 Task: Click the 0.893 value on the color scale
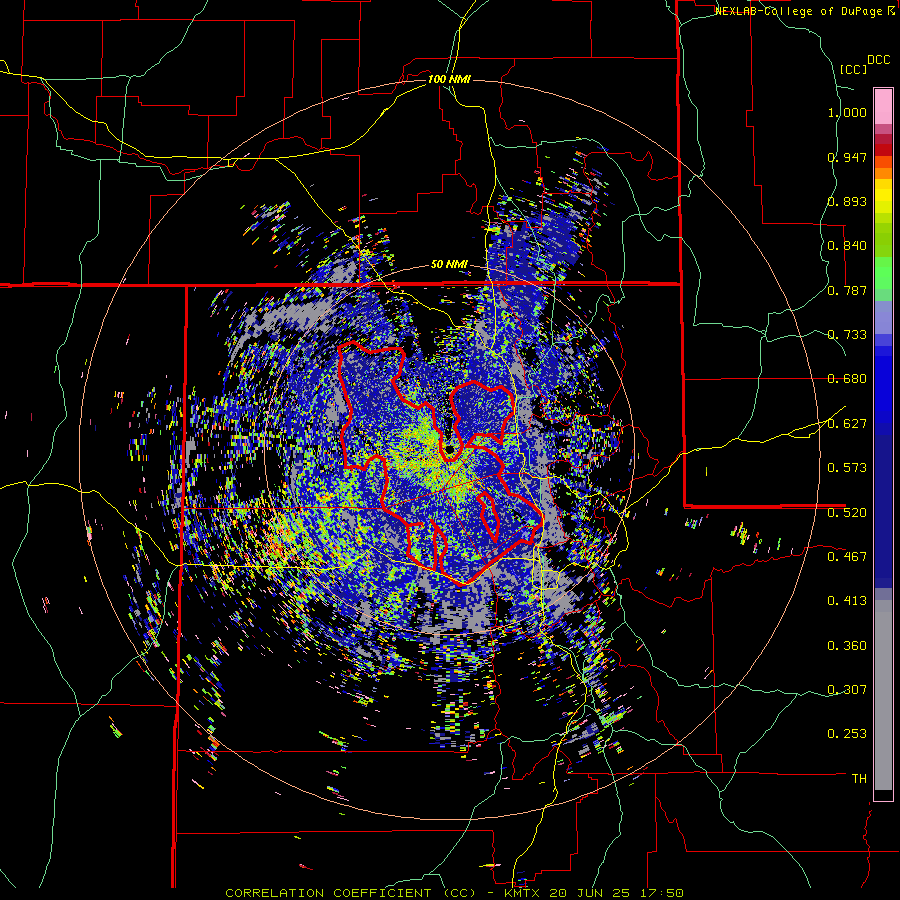pos(847,201)
